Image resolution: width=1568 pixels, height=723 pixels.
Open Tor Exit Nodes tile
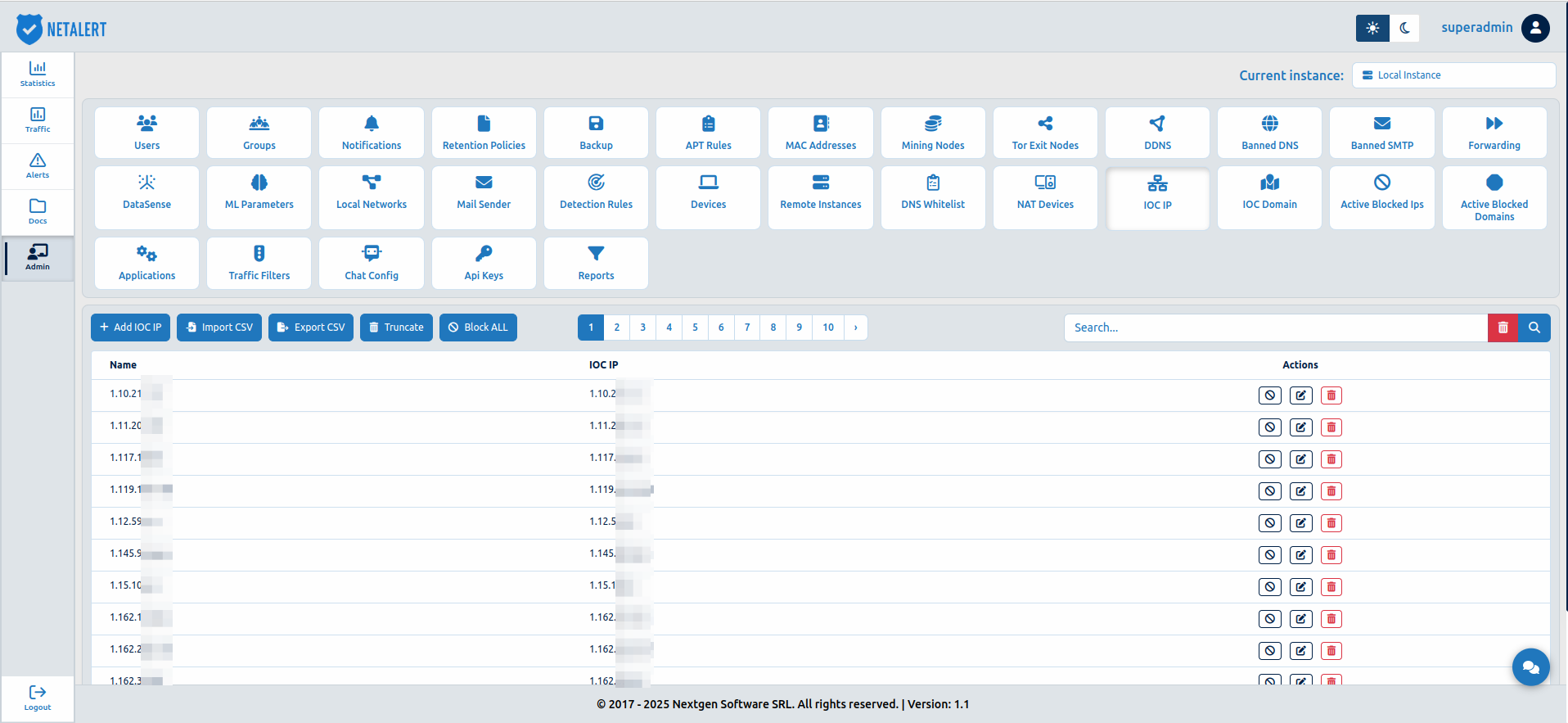pos(1045,133)
